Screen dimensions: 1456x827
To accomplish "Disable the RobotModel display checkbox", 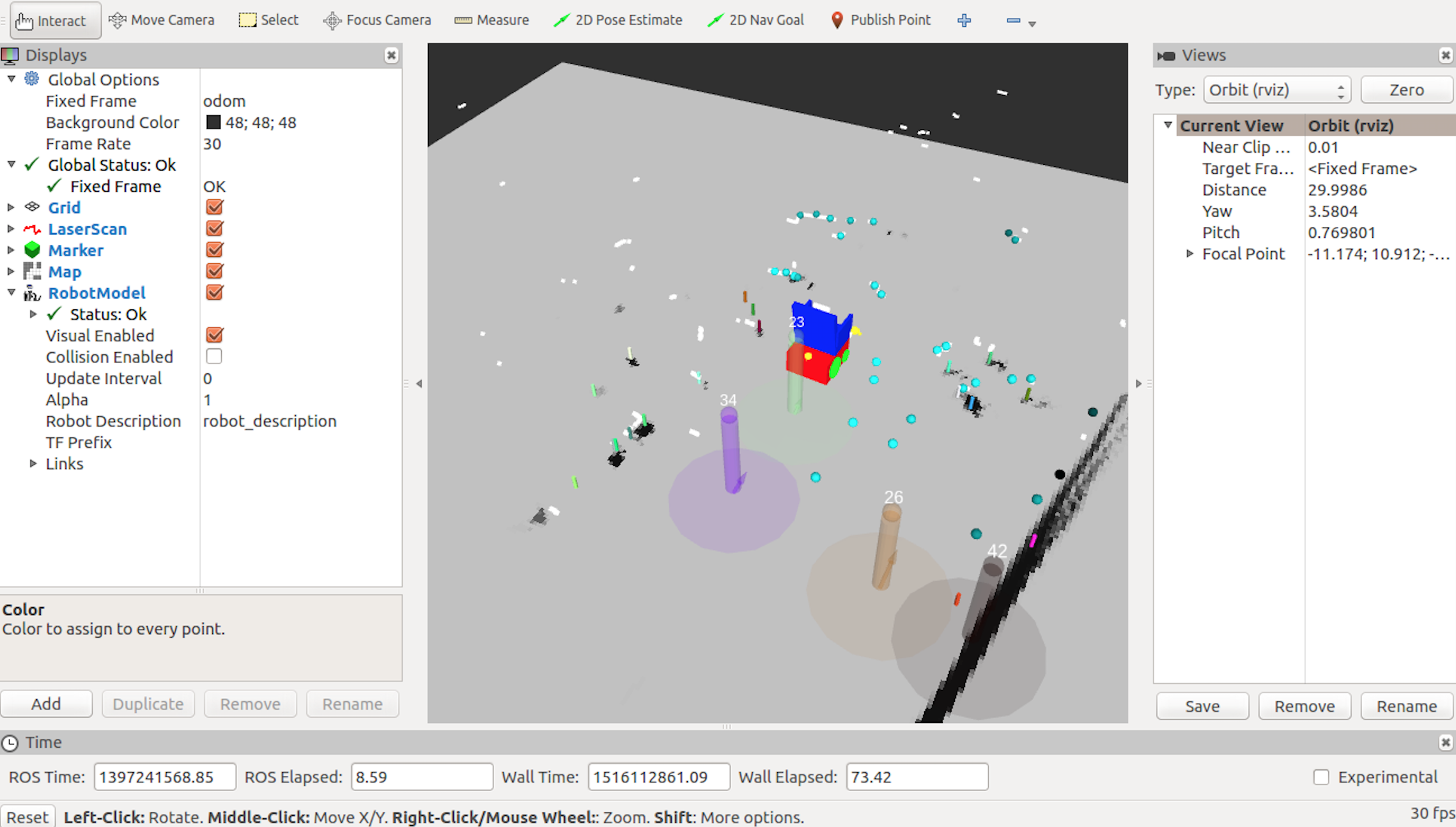I will point(215,293).
